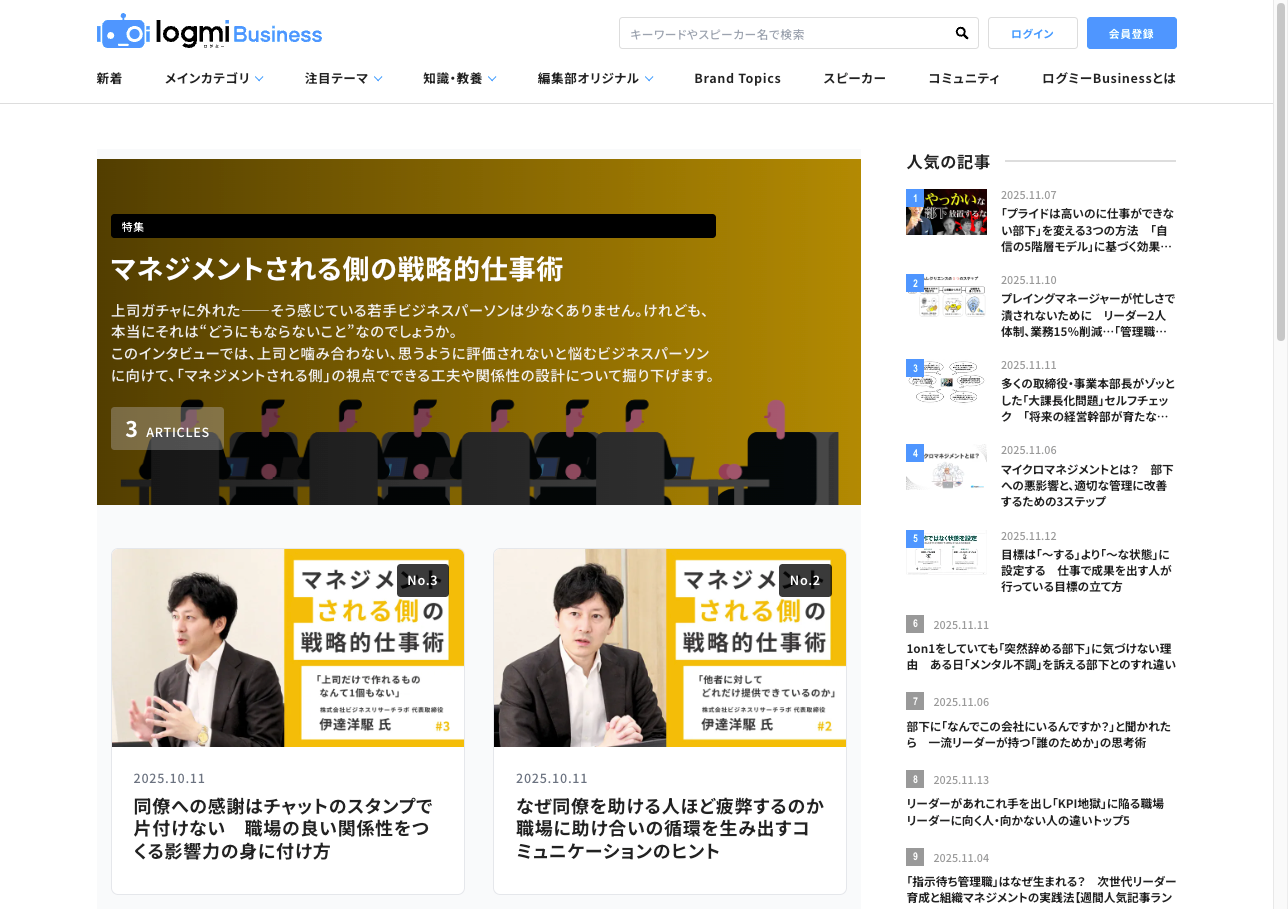
Task: Open the rank 4 popular article thumbnail
Action: pyautogui.click(x=946, y=467)
